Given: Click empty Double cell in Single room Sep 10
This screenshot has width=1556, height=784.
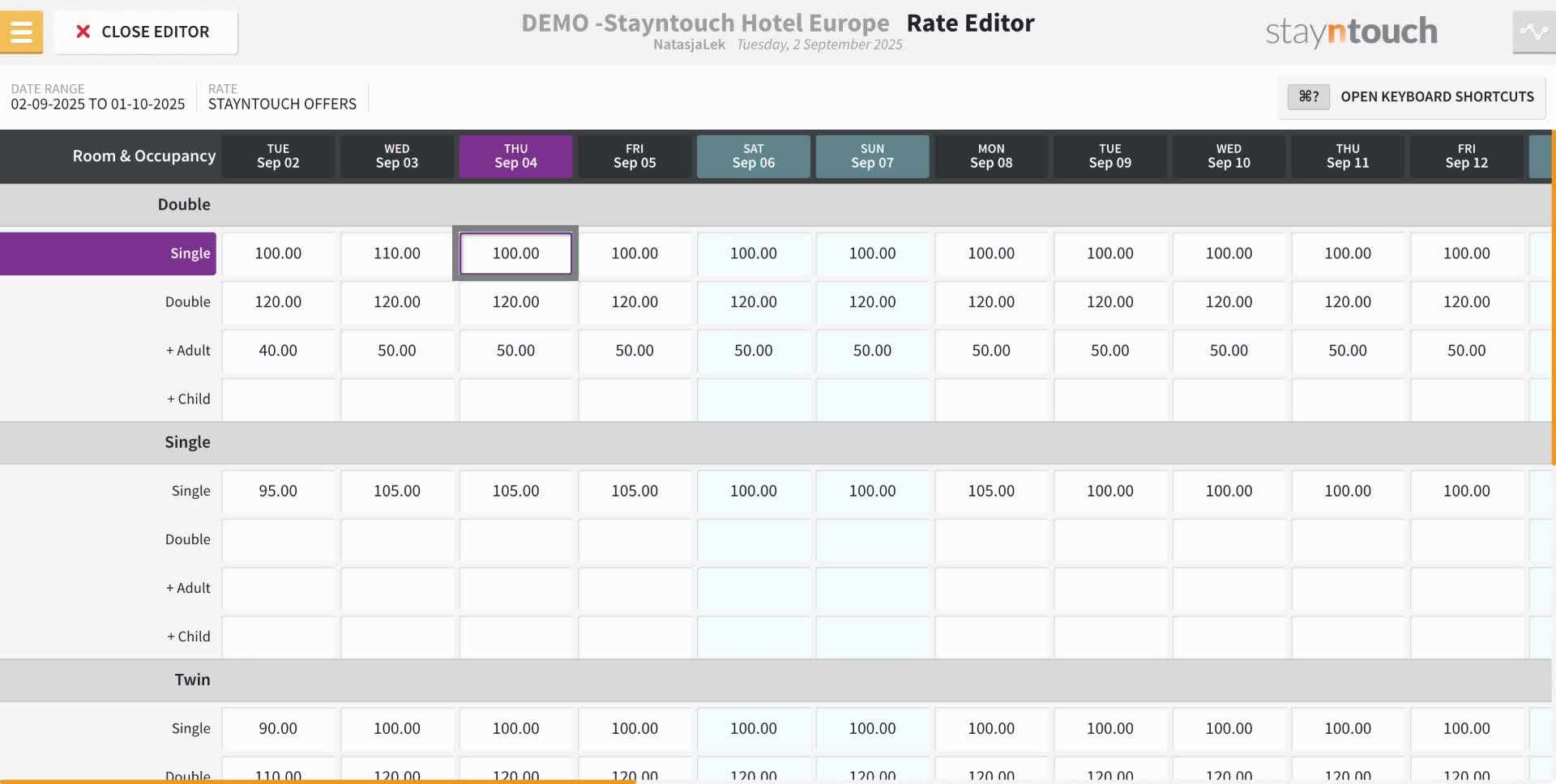Looking at the screenshot, I should (1229, 539).
